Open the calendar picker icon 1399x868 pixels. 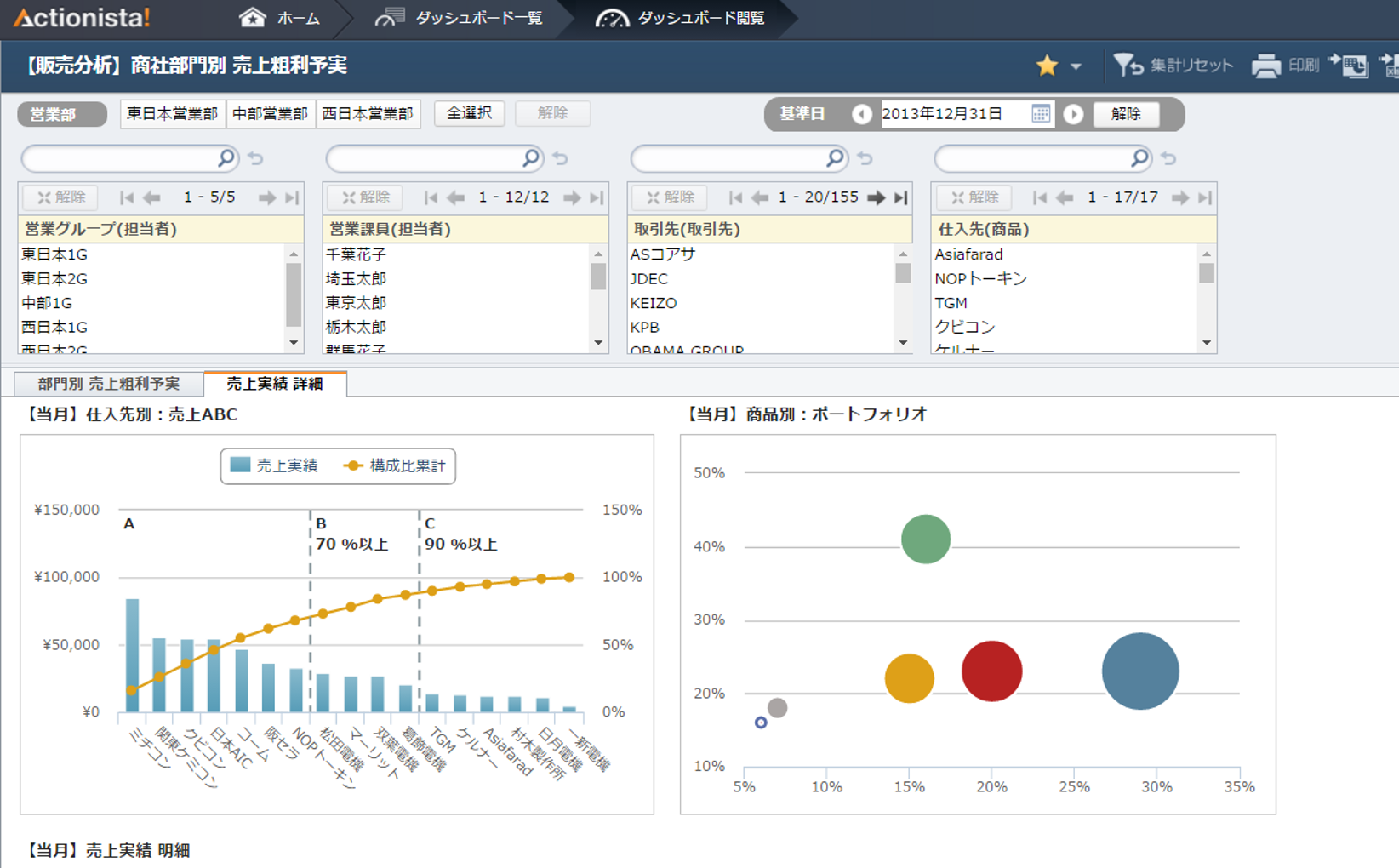point(1040,114)
